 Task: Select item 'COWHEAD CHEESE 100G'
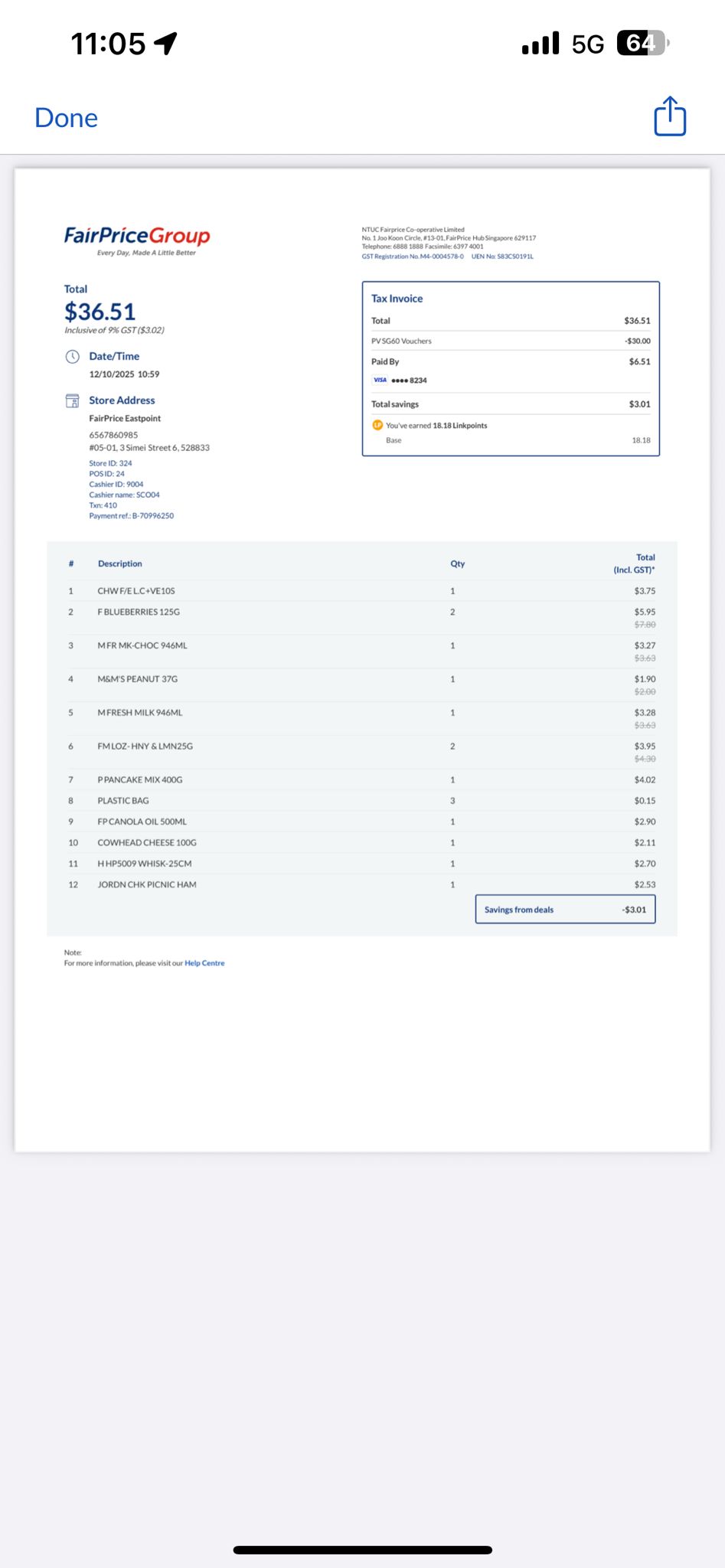pos(147,842)
